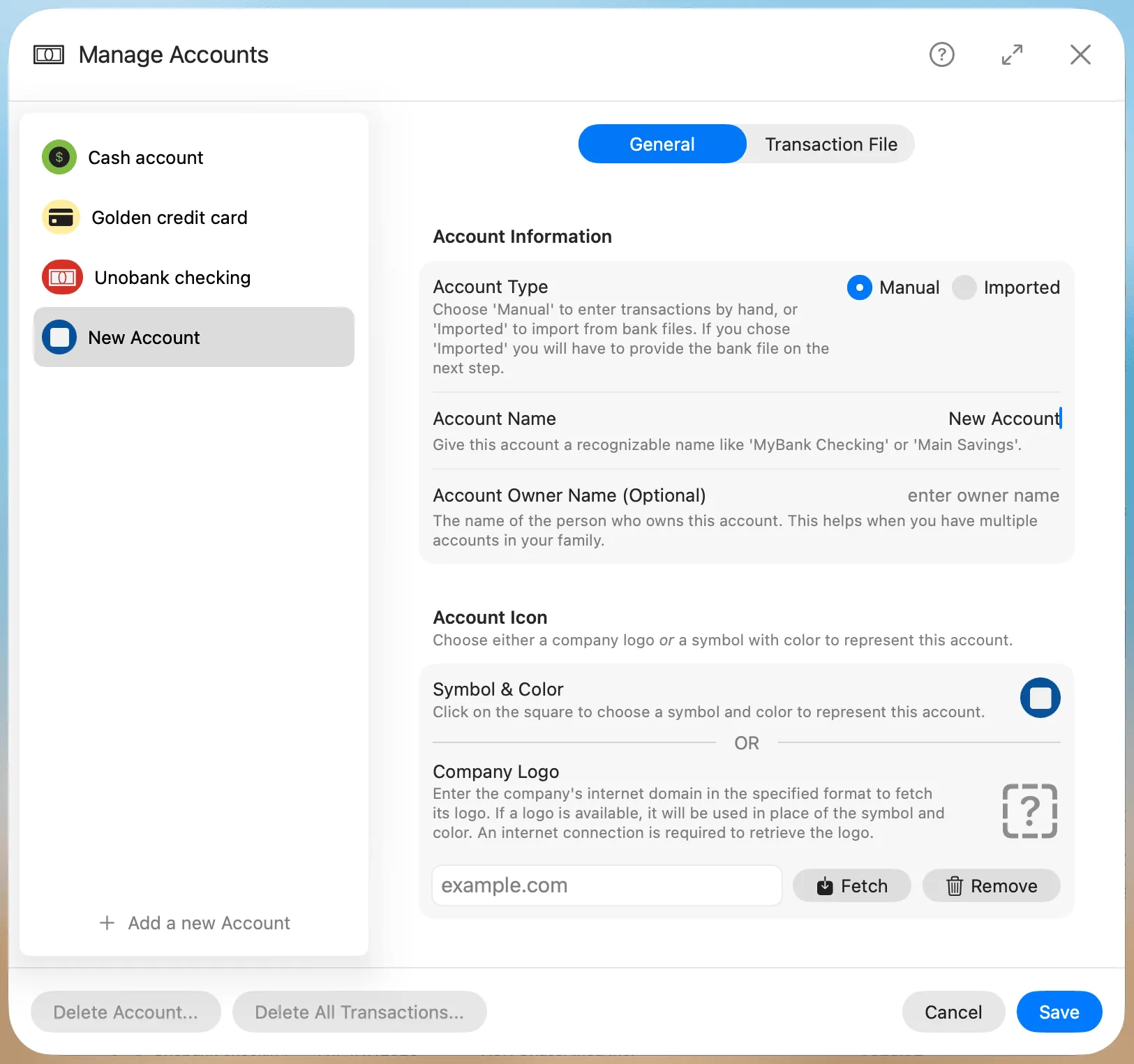Add a new Account

click(195, 923)
